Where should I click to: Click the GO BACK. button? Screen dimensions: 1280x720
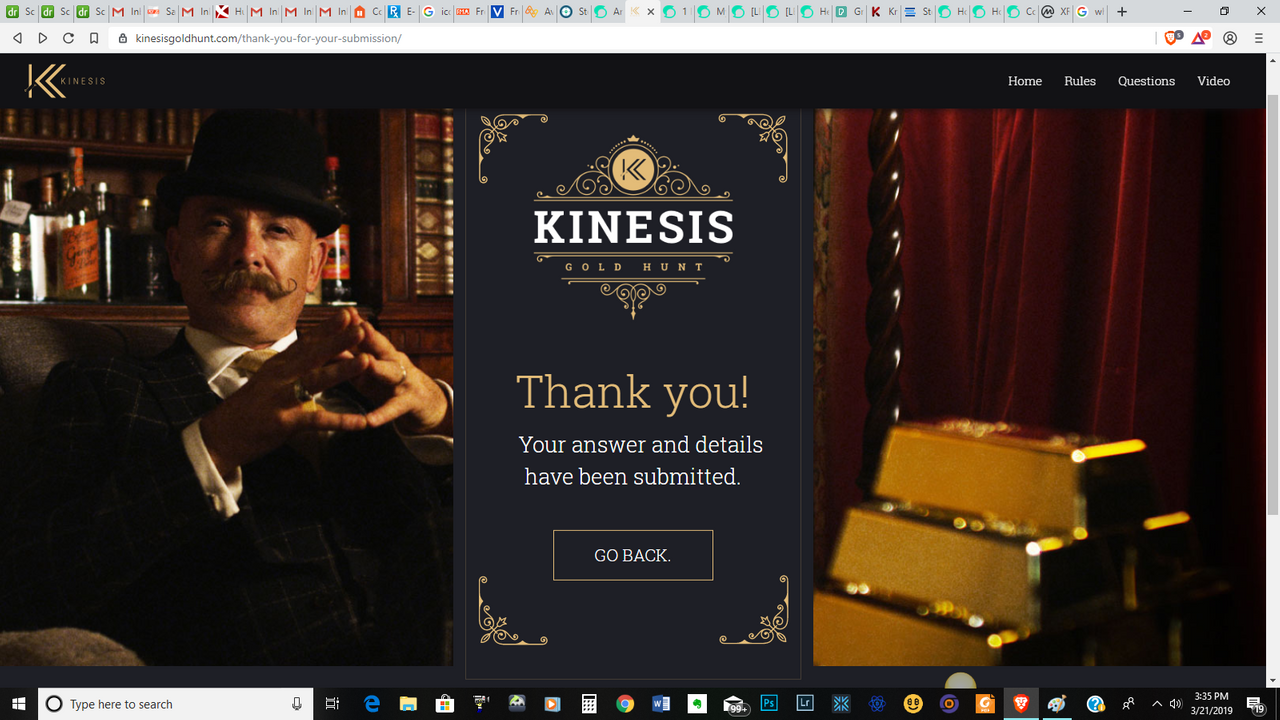(633, 555)
